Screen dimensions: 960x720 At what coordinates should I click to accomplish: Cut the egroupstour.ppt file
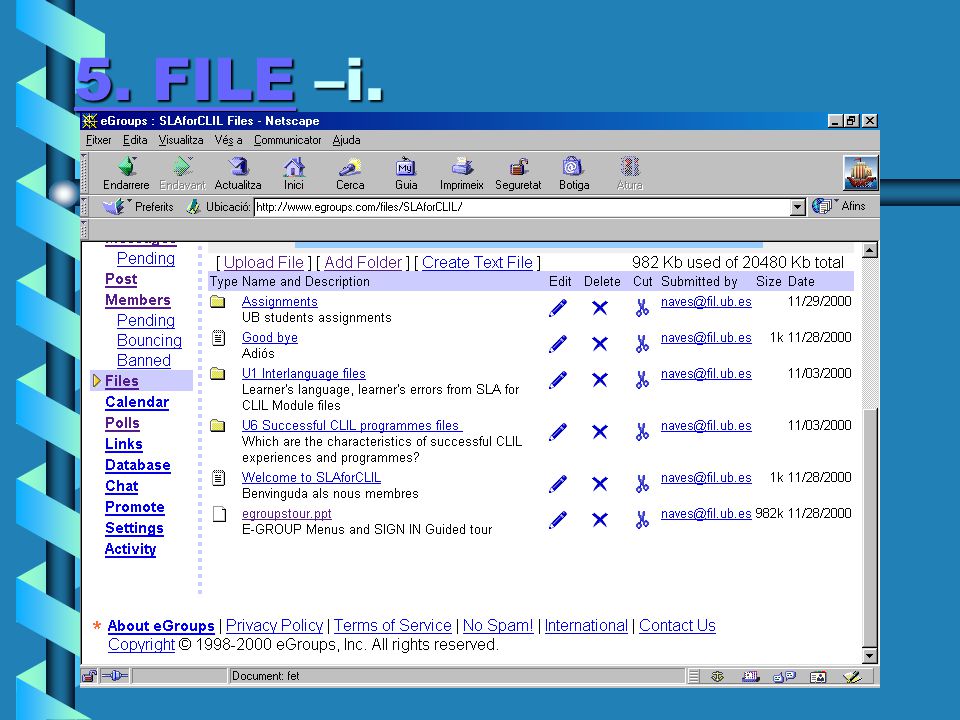coord(642,520)
